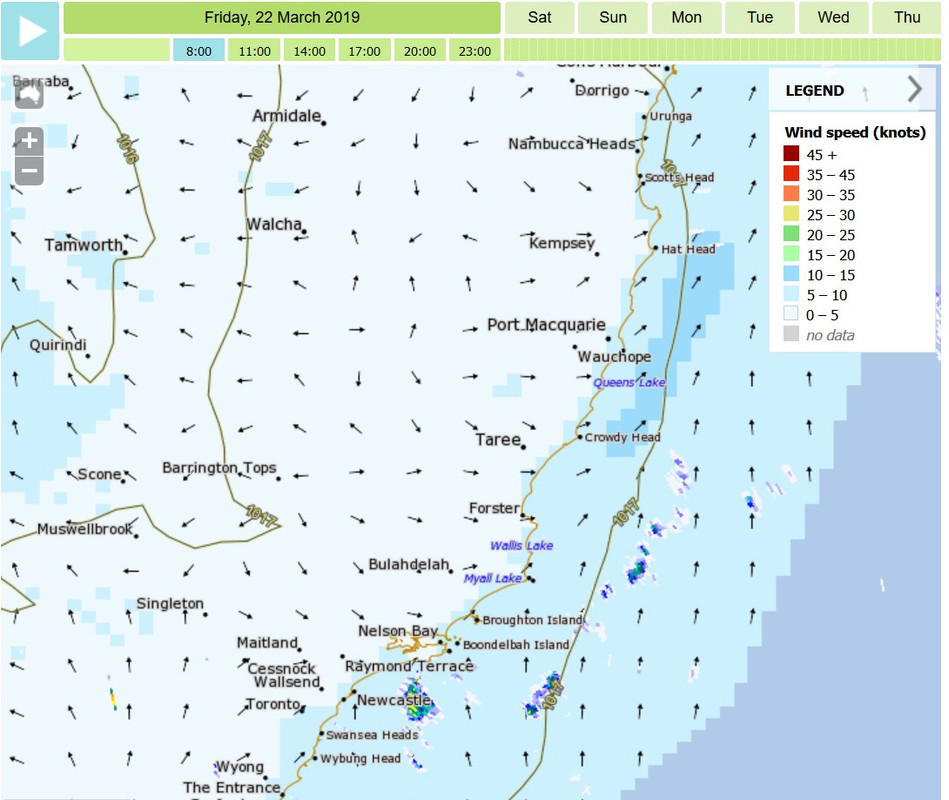Viewport: 949px width, 800px height.
Task: Zoom in the map with plus button
Action: pos(29,141)
